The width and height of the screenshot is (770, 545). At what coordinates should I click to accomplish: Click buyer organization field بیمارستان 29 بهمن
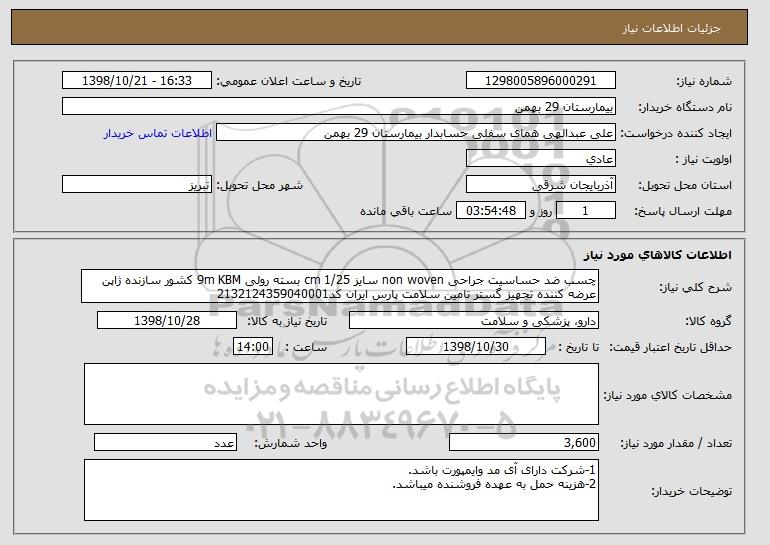click(x=339, y=107)
